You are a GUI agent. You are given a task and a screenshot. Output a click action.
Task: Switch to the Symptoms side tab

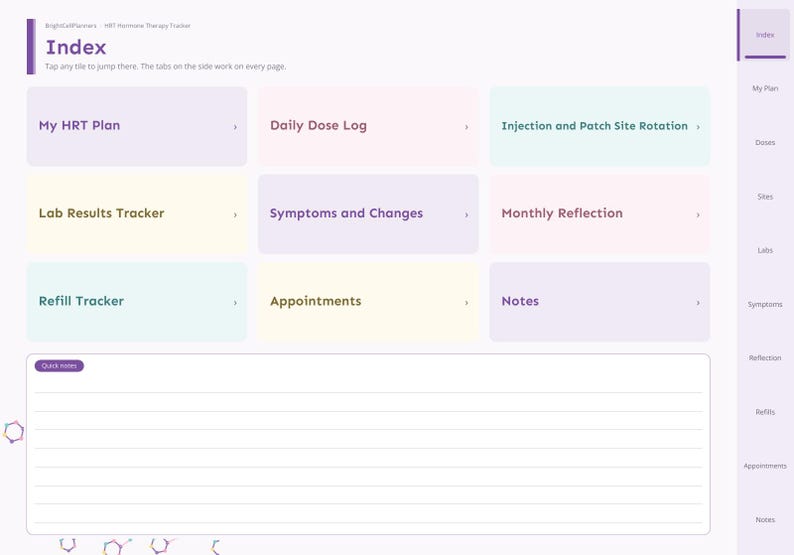tap(765, 304)
